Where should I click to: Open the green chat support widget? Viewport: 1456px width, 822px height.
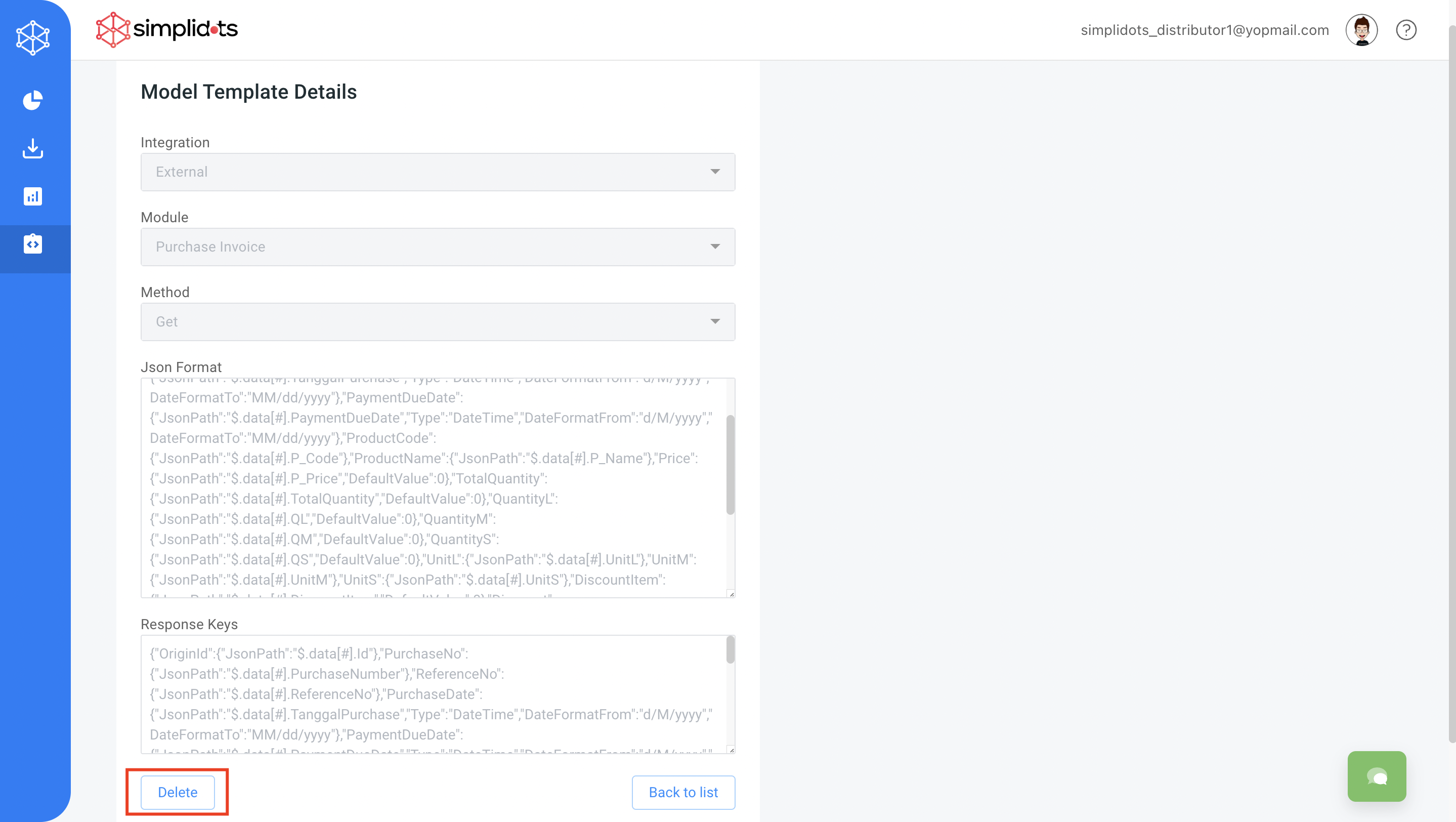click(x=1376, y=775)
